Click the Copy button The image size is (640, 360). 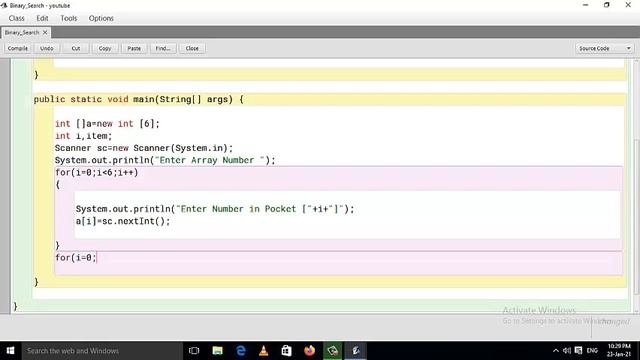tap(105, 48)
